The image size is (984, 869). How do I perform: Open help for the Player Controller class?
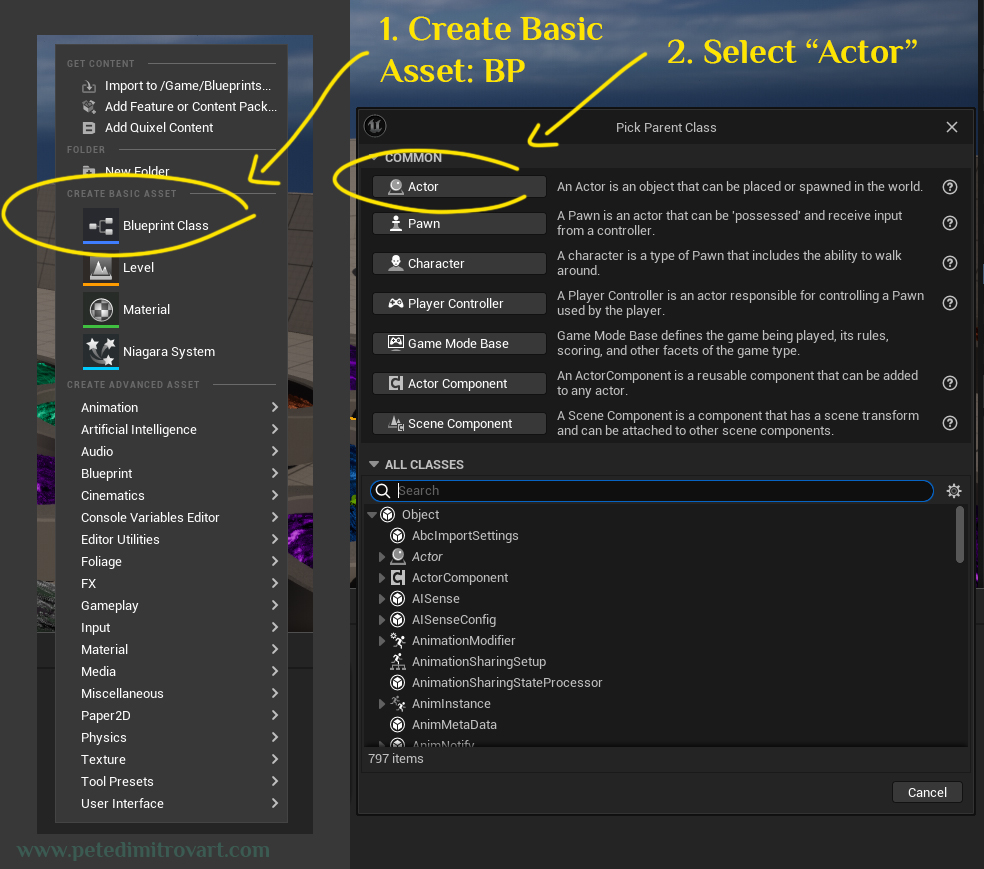click(x=950, y=304)
